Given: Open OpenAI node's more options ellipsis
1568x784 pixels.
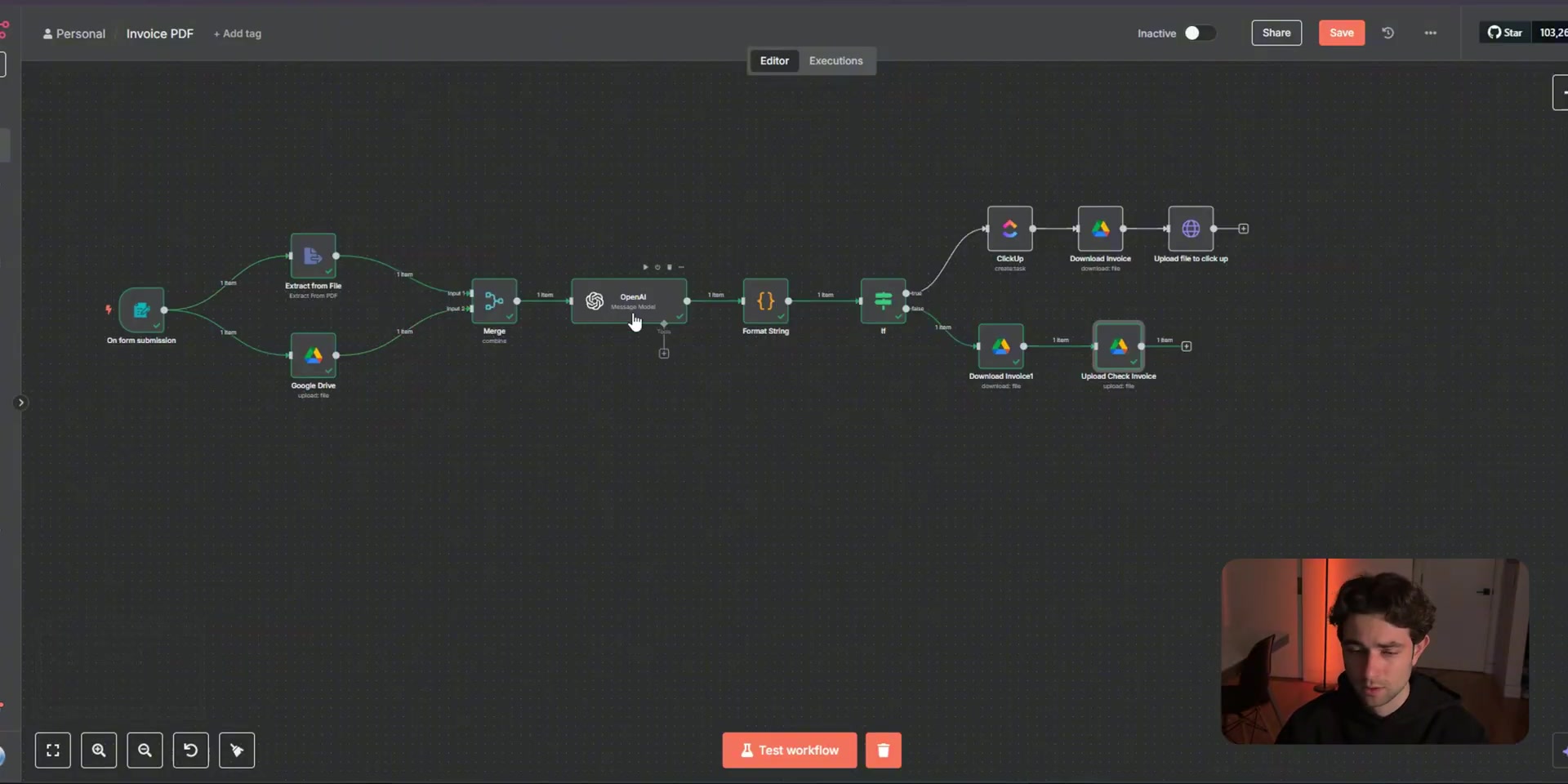Looking at the screenshot, I should (681, 267).
